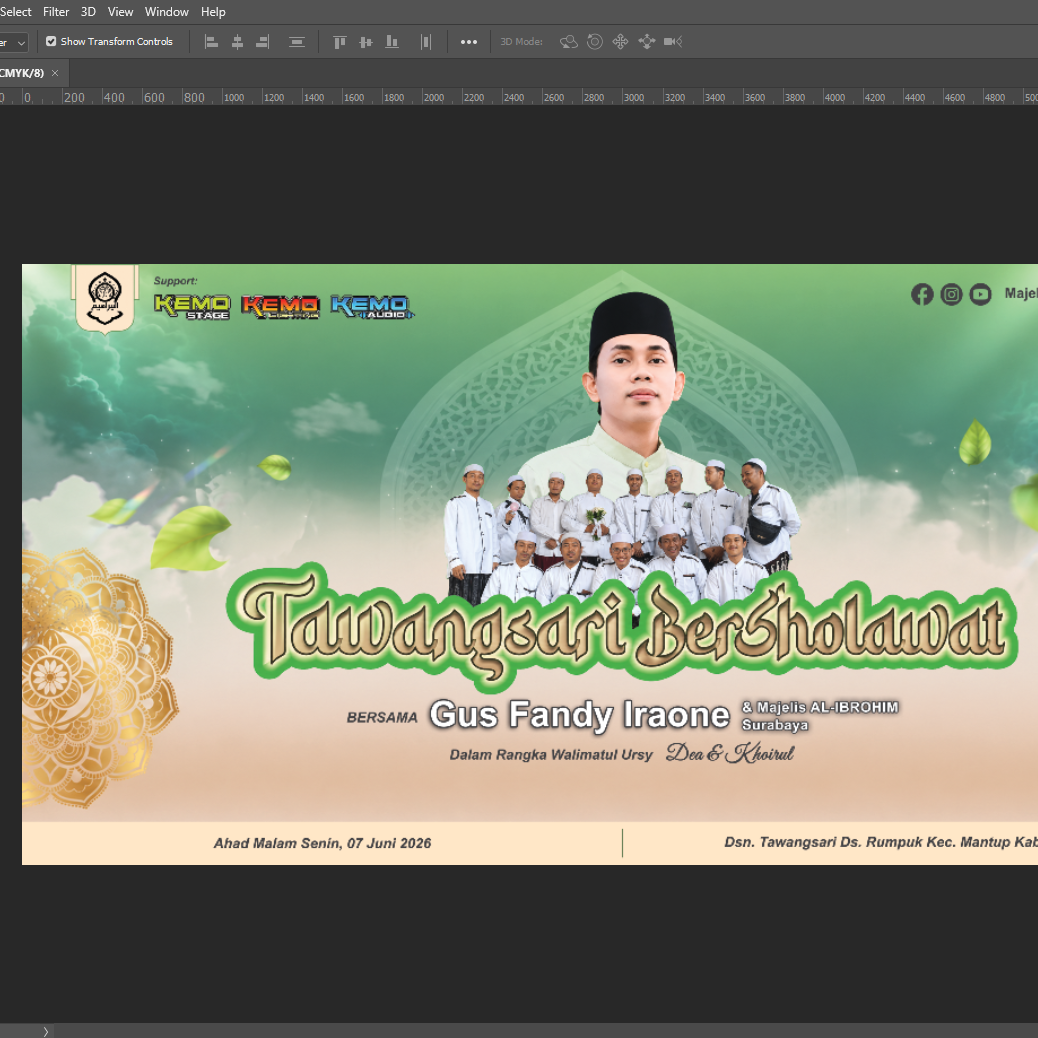Click the blue KEMO AUDIO logo on canvas
The height and width of the screenshot is (1038, 1038).
[x=372, y=307]
